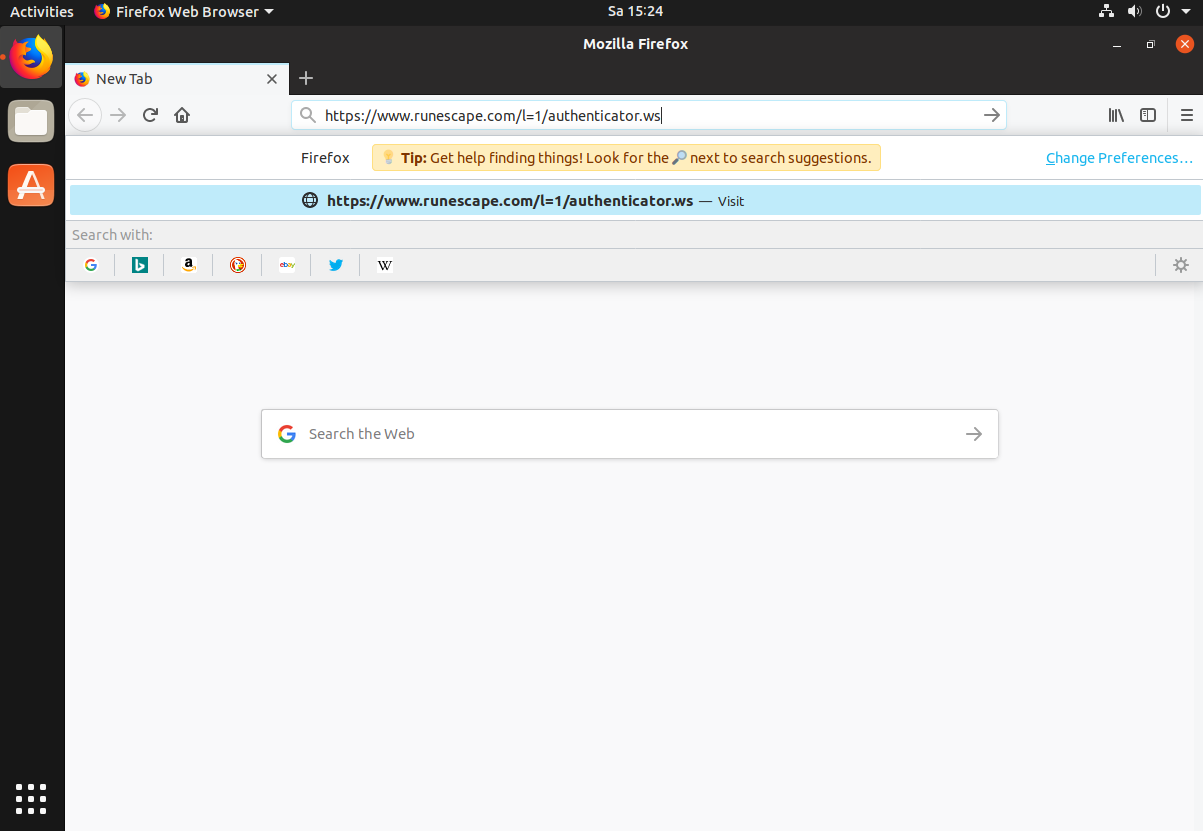The height and width of the screenshot is (831, 1203).
Task: Search with Wikipedia icon
Action: 385,265
